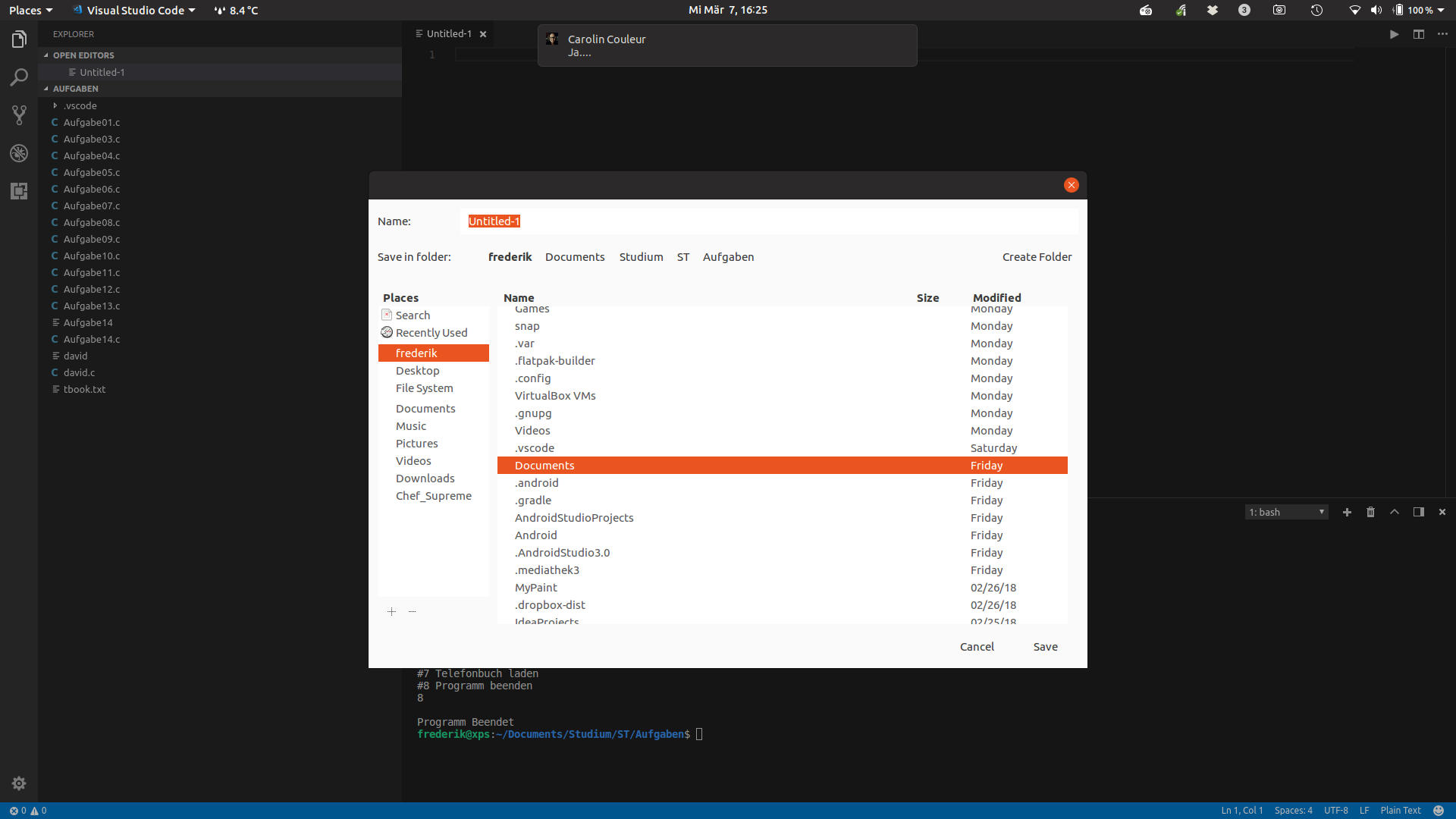
Task: Open the Search view in the activity bar
Action: [18, 77]
